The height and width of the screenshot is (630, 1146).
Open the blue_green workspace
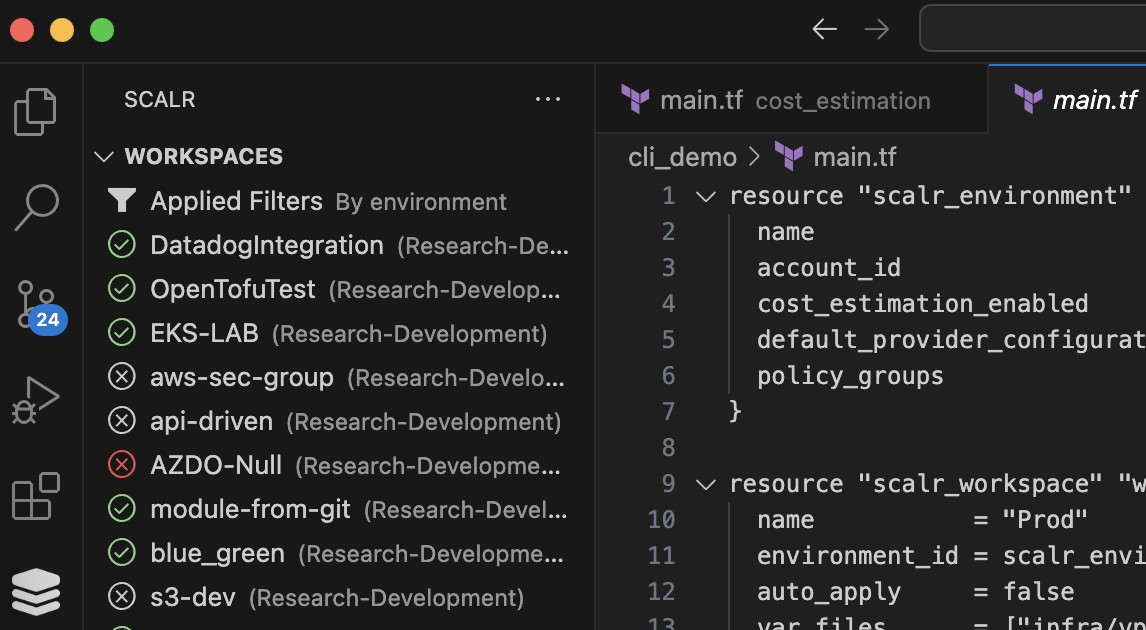click(339, 553)
